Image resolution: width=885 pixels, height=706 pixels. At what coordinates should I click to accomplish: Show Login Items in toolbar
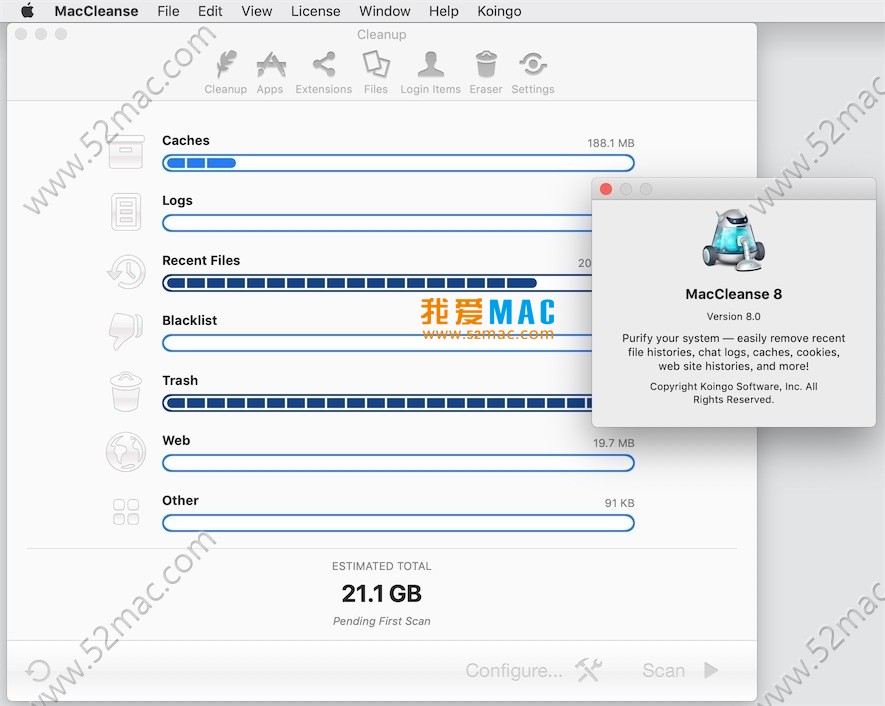pos(430,73)
